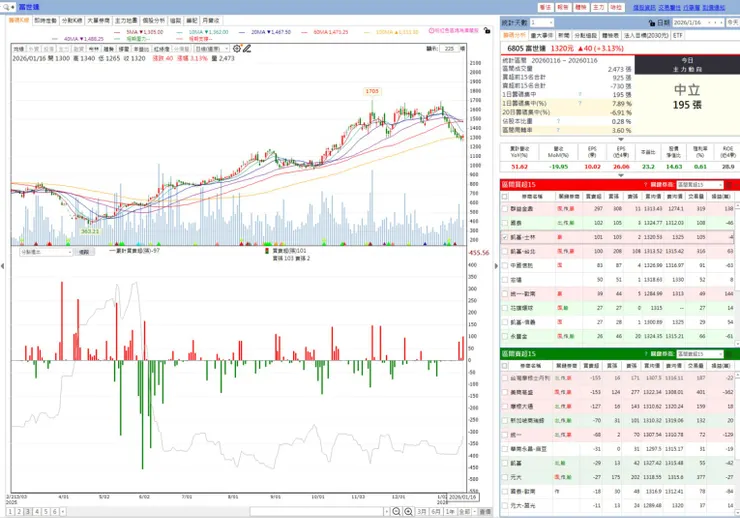Image resolution: width=740 pixels, height=518 pixels.
Task: Click help icon beside 佔股本比重
Action: [x=558, y=121]
